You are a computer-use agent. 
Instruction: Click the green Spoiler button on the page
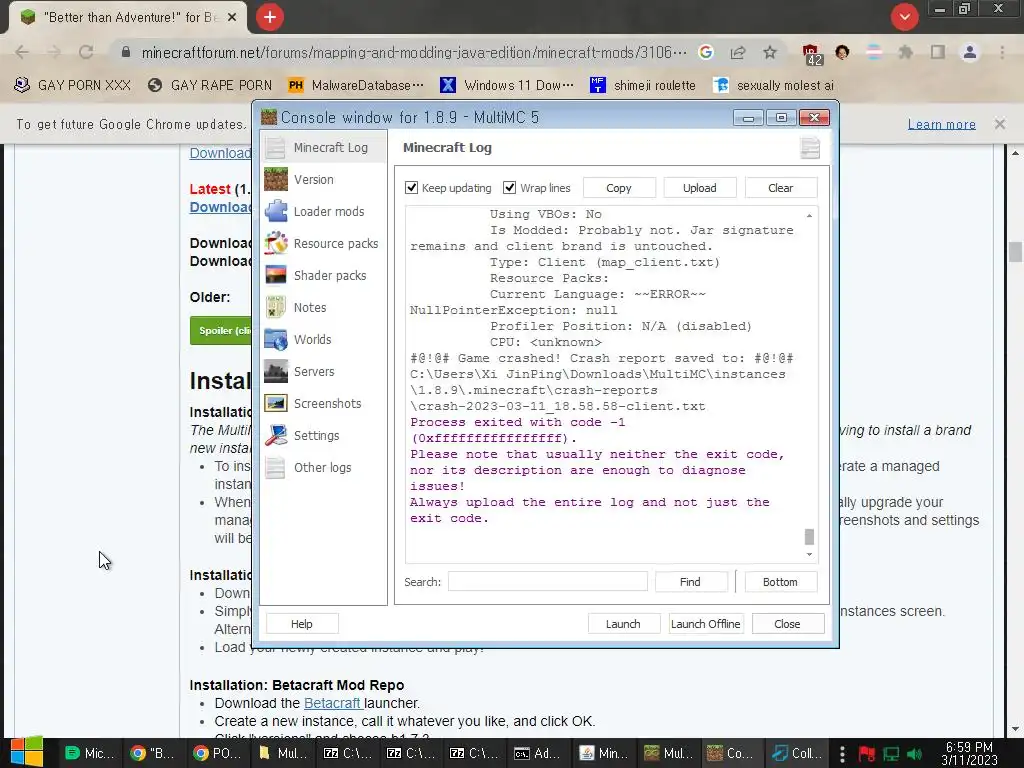221,330
